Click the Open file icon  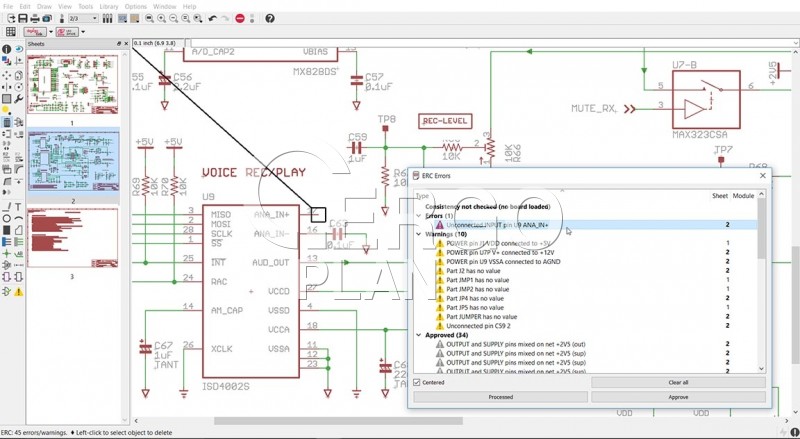coord(10,18)
